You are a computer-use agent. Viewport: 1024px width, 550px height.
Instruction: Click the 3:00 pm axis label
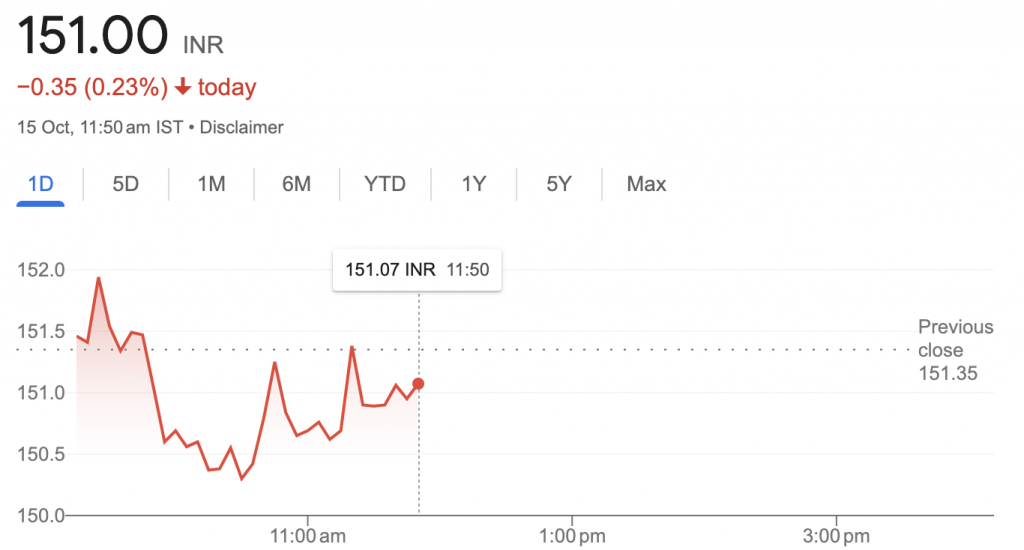pos(837,536)
